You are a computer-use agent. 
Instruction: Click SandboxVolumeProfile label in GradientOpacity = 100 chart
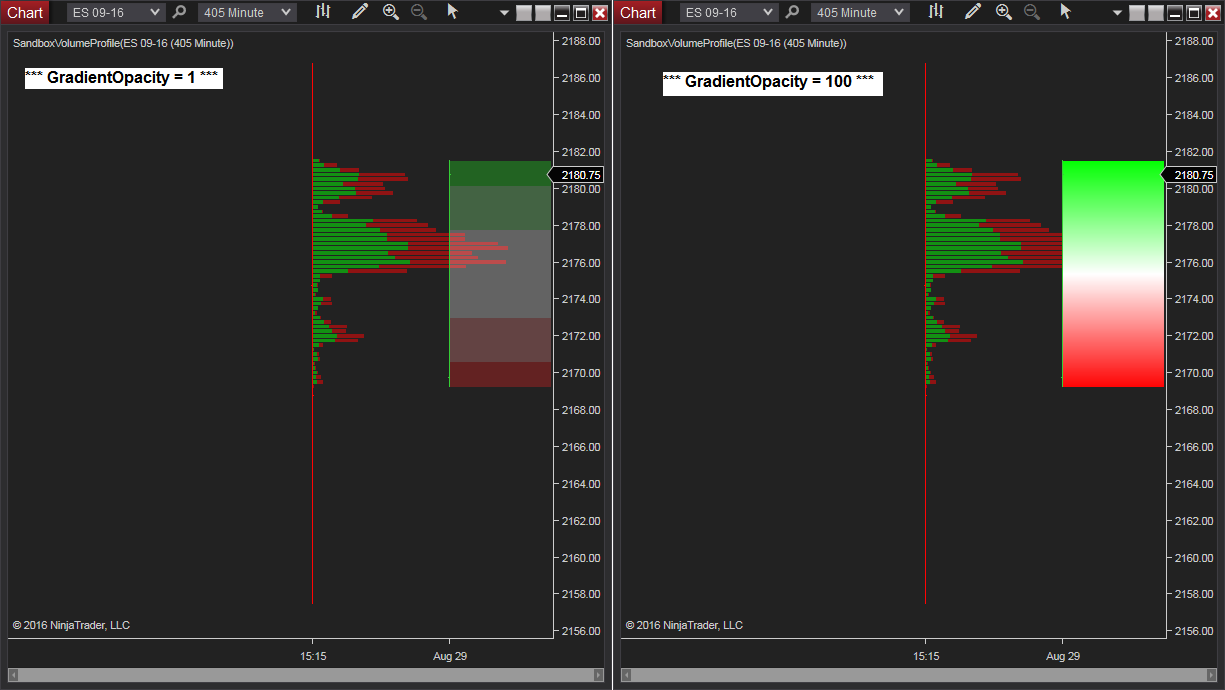click(736, 44)
